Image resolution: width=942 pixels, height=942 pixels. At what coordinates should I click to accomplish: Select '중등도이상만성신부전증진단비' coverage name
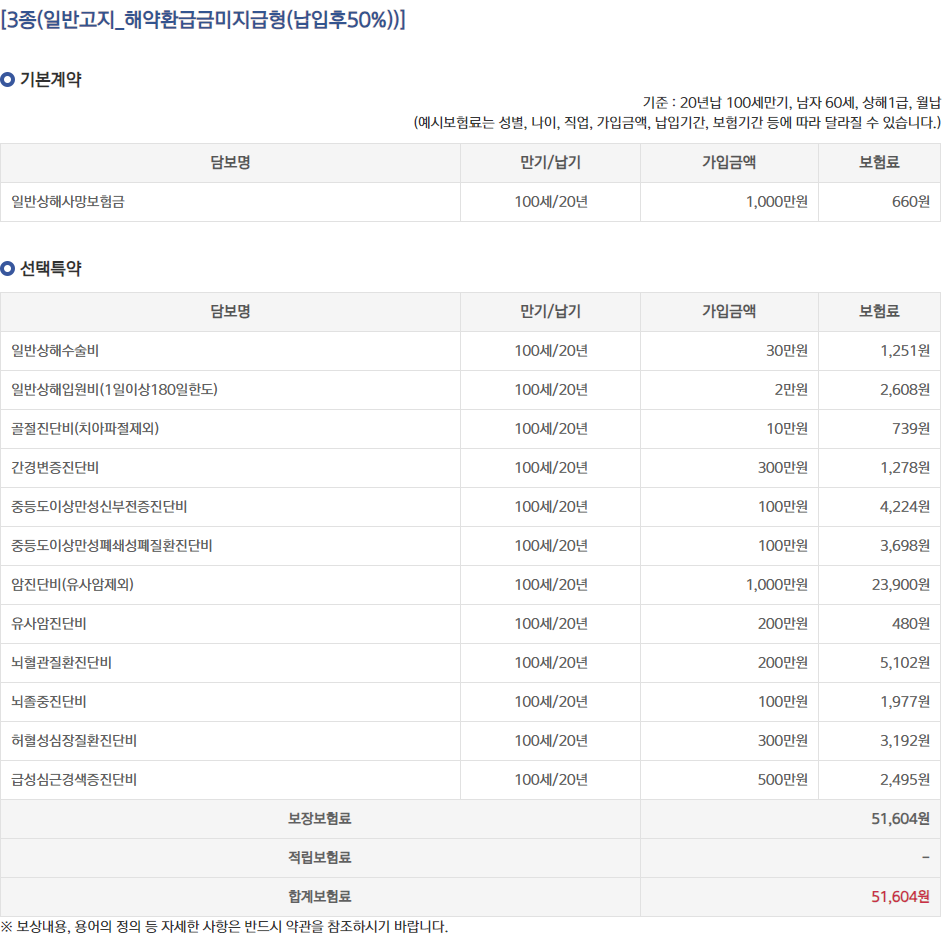99,507
